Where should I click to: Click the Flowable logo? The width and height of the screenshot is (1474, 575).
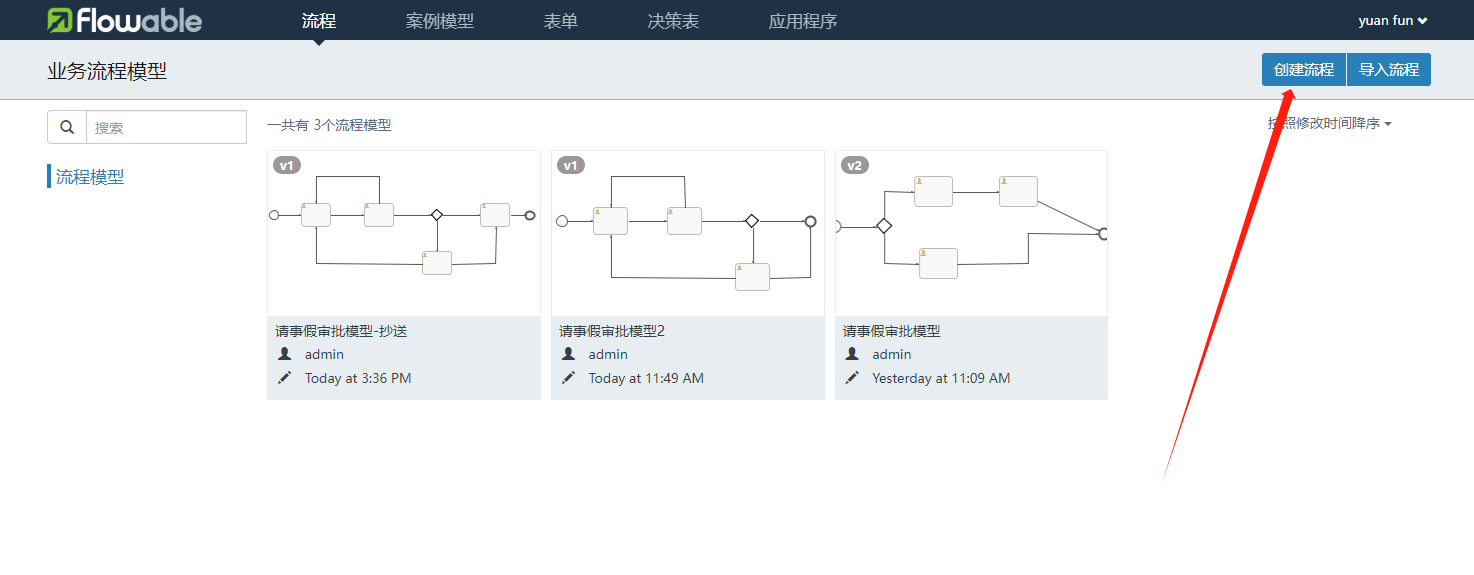(125, 20)
